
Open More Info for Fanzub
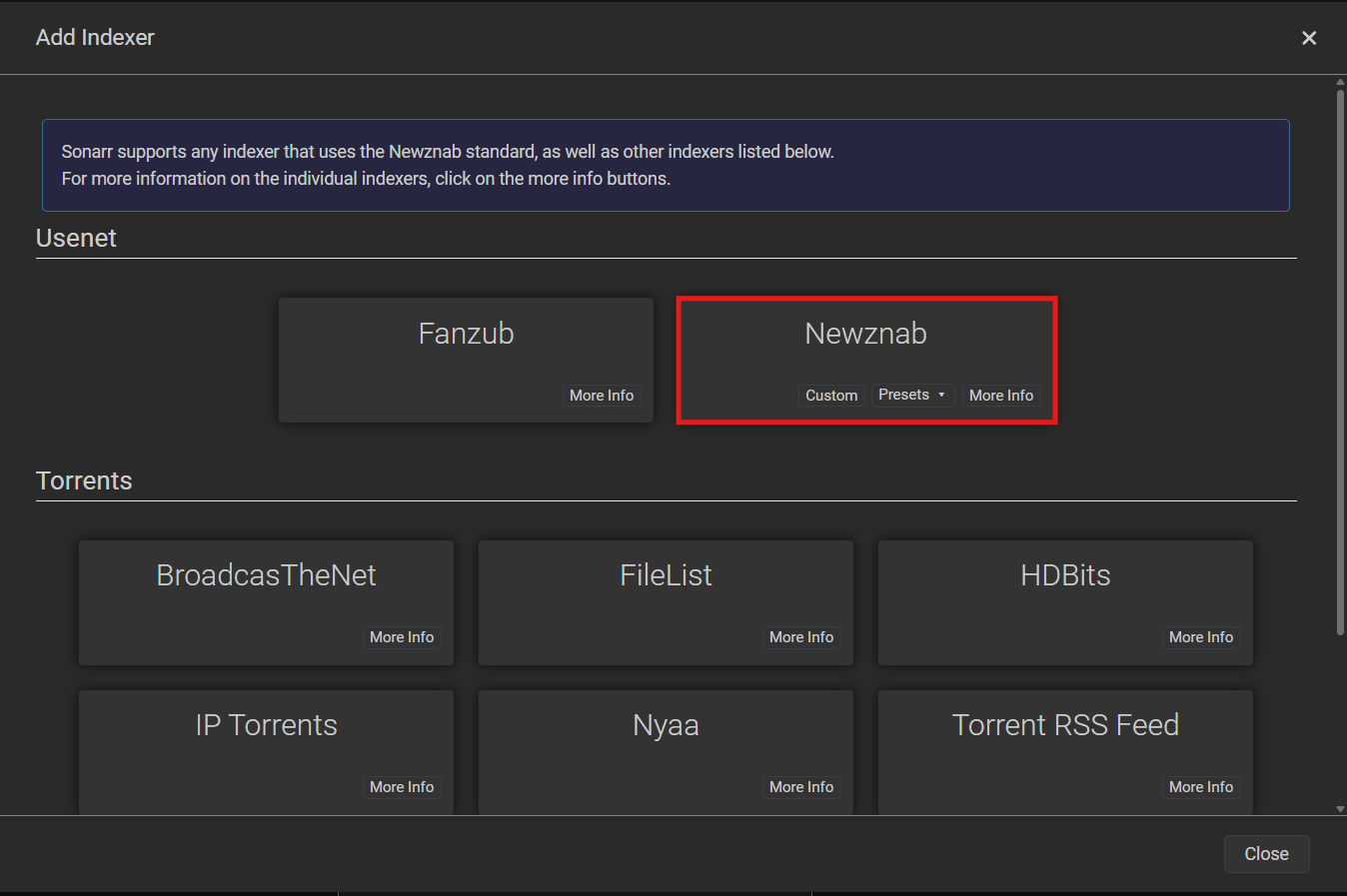(x=602, y=396)
